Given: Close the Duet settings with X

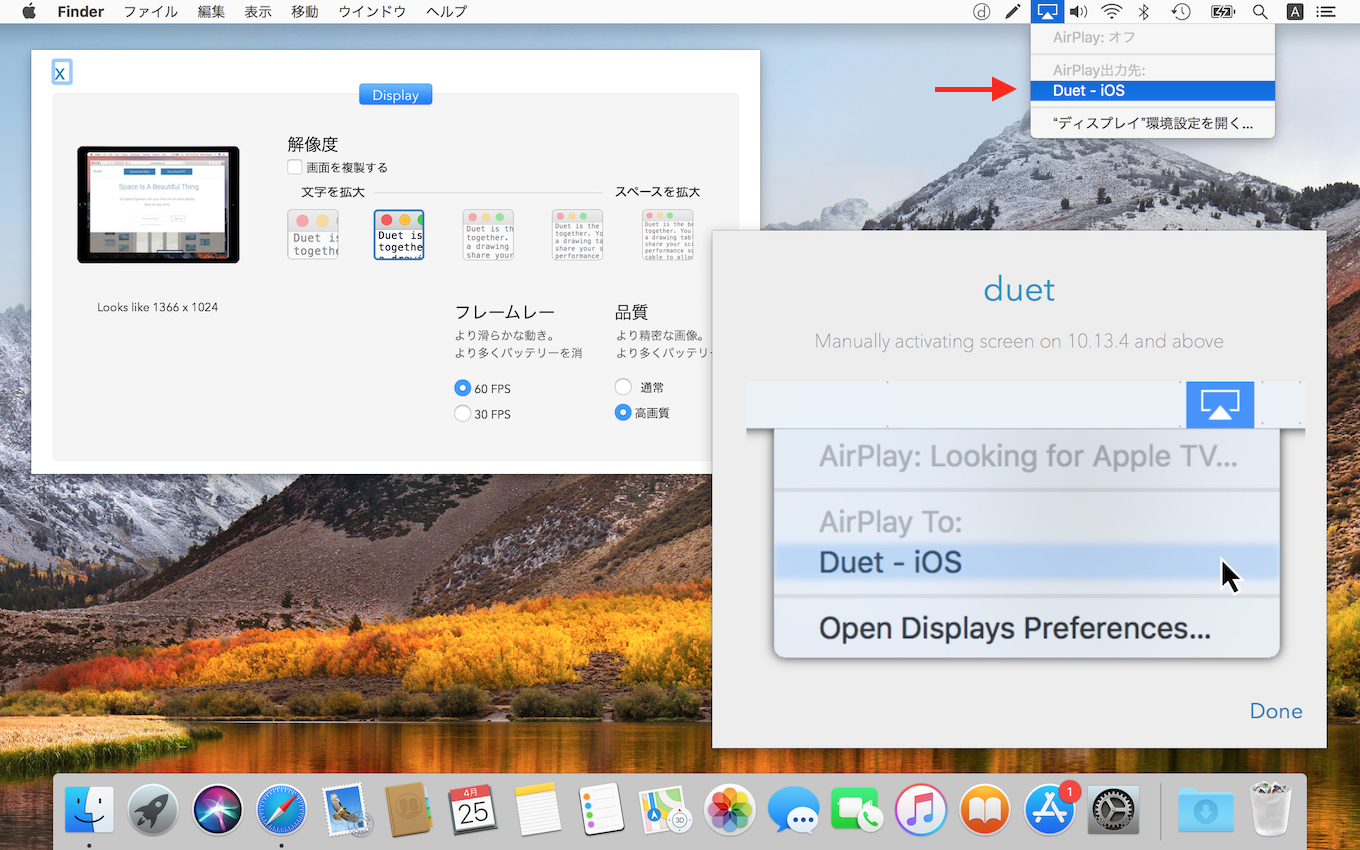Looking at the screenshot, I should [x=61, y=72].
